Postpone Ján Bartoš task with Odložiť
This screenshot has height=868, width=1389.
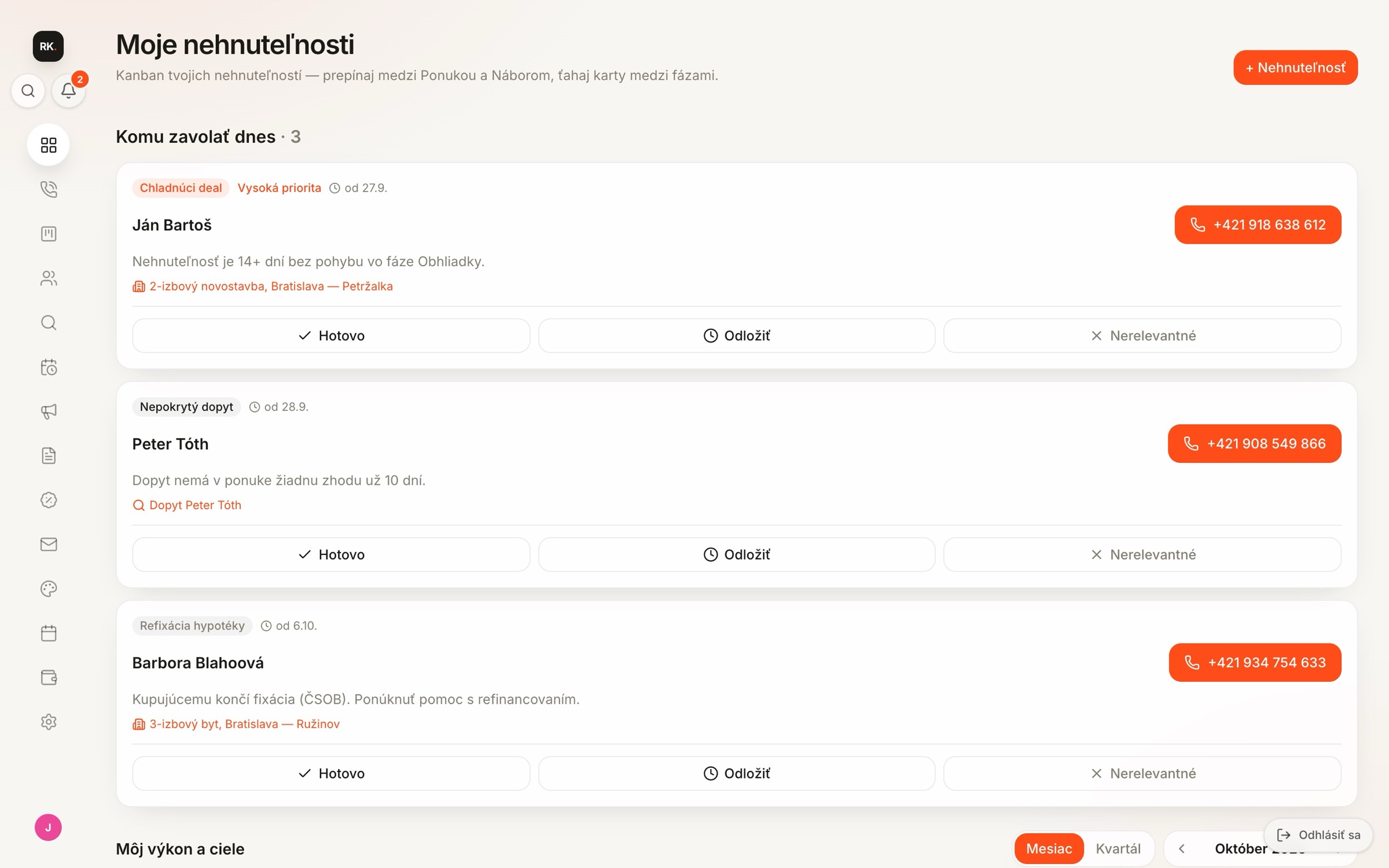pos(737,336)
